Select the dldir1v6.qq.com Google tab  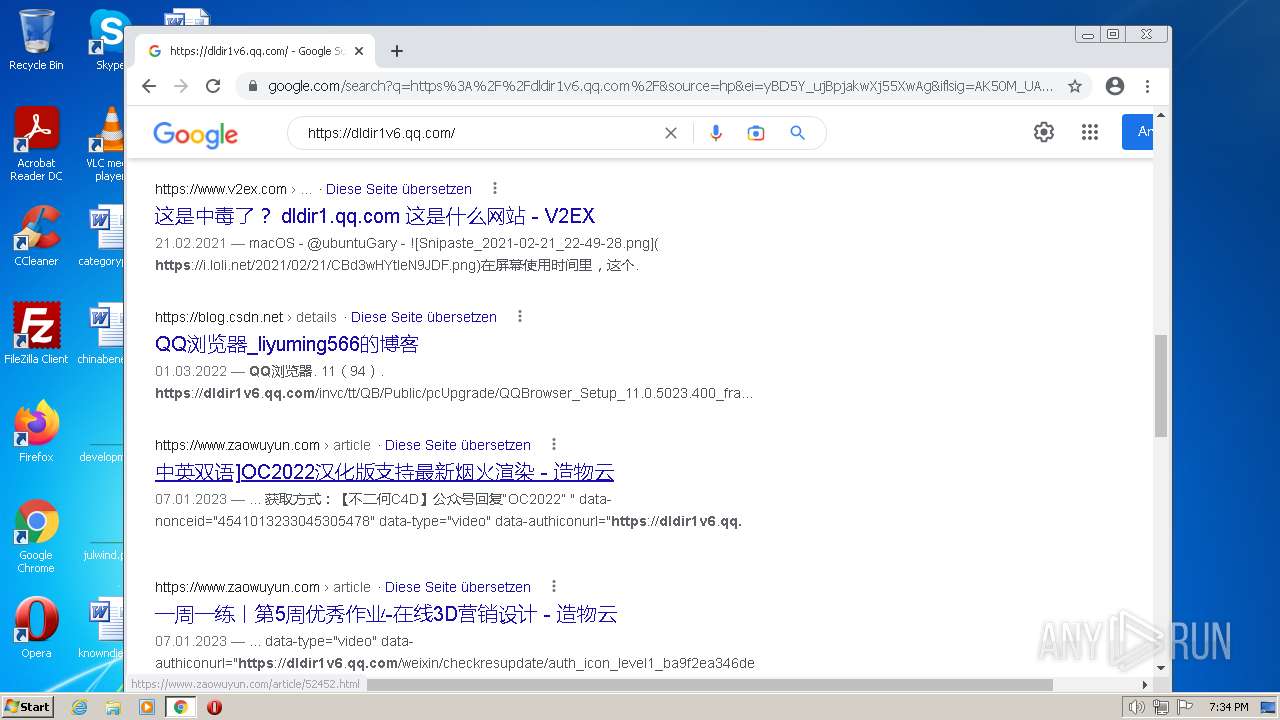[x=255, y=51]
